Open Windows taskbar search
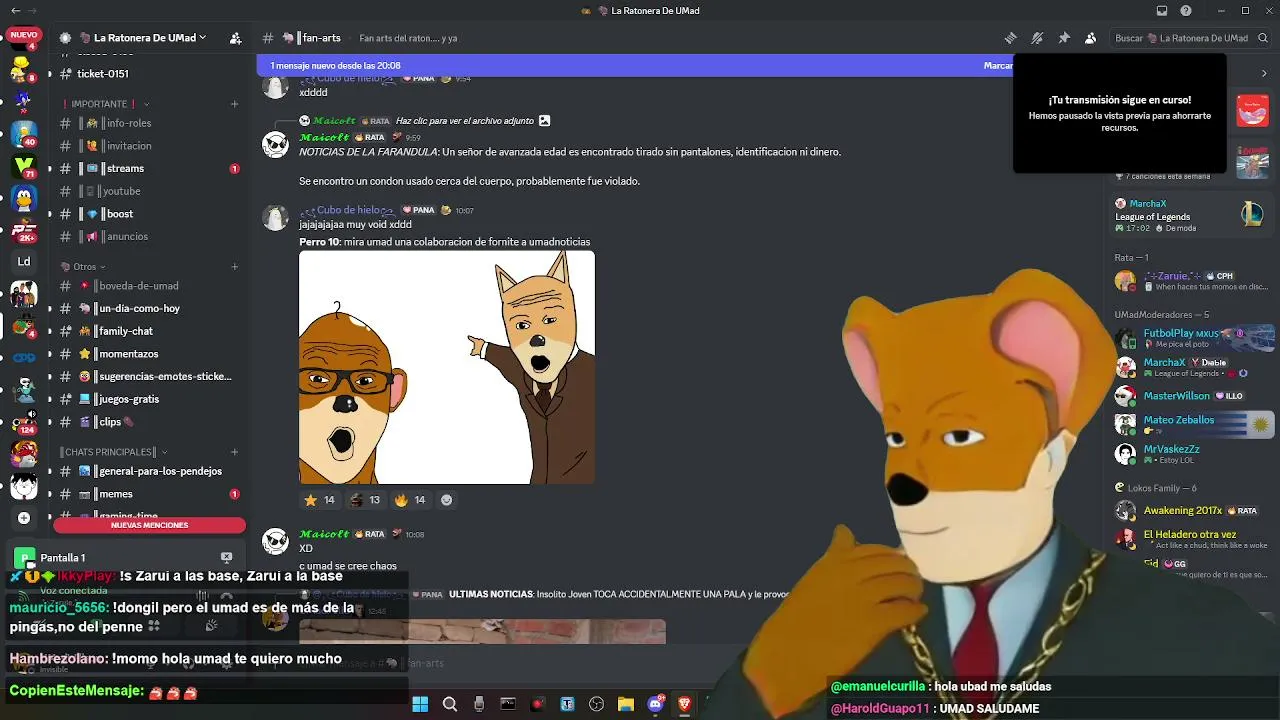Viewport: 1280px width, 720px height. click(450, 704)
